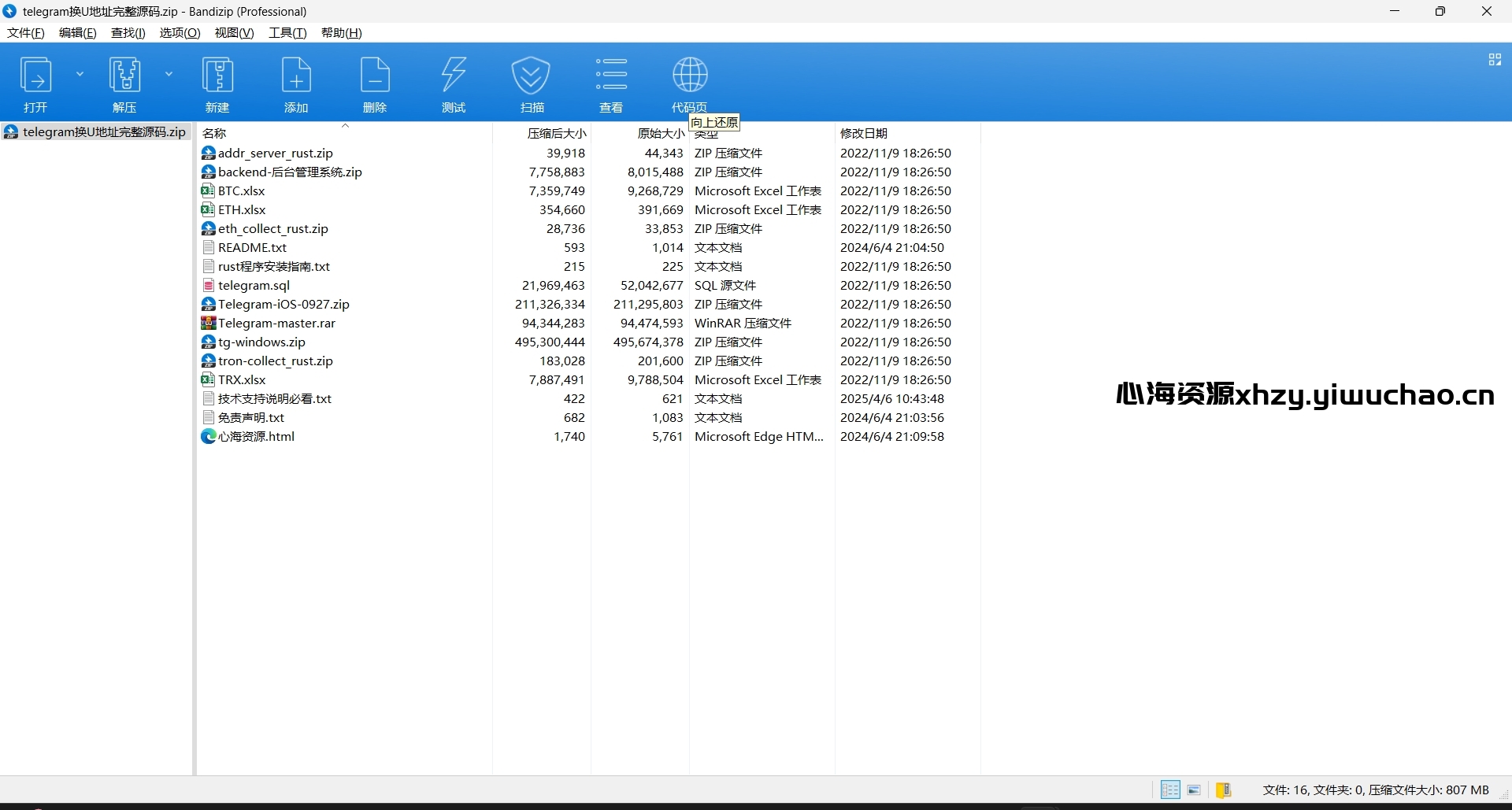This screenshot has height=810, width=1512.
Task: Expand the dropdown arrow next to 解压
Action: [169, 74]
